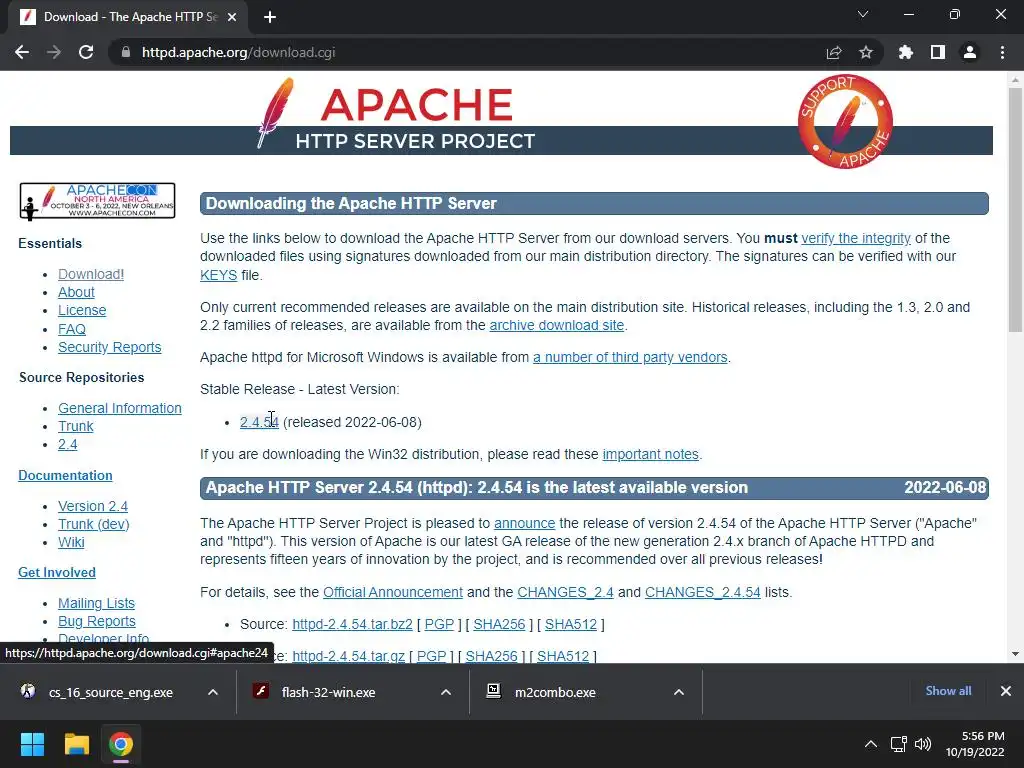Open the Bug Reports link
The width and height of the screenshot is (1024, 768).
click(97, 621)
